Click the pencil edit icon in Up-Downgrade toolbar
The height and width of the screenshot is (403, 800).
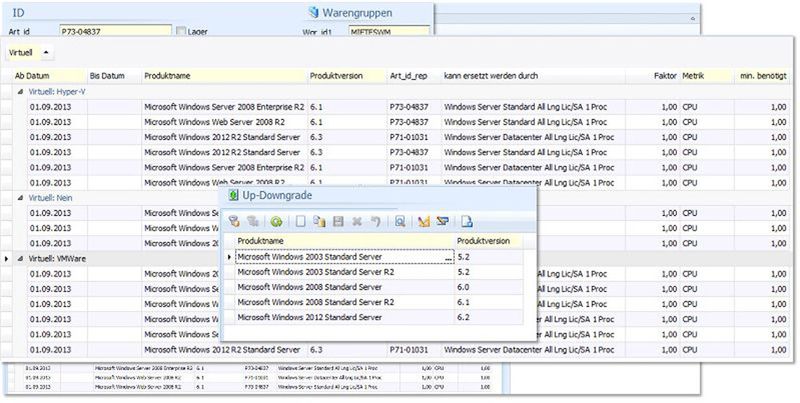(423, 221)
